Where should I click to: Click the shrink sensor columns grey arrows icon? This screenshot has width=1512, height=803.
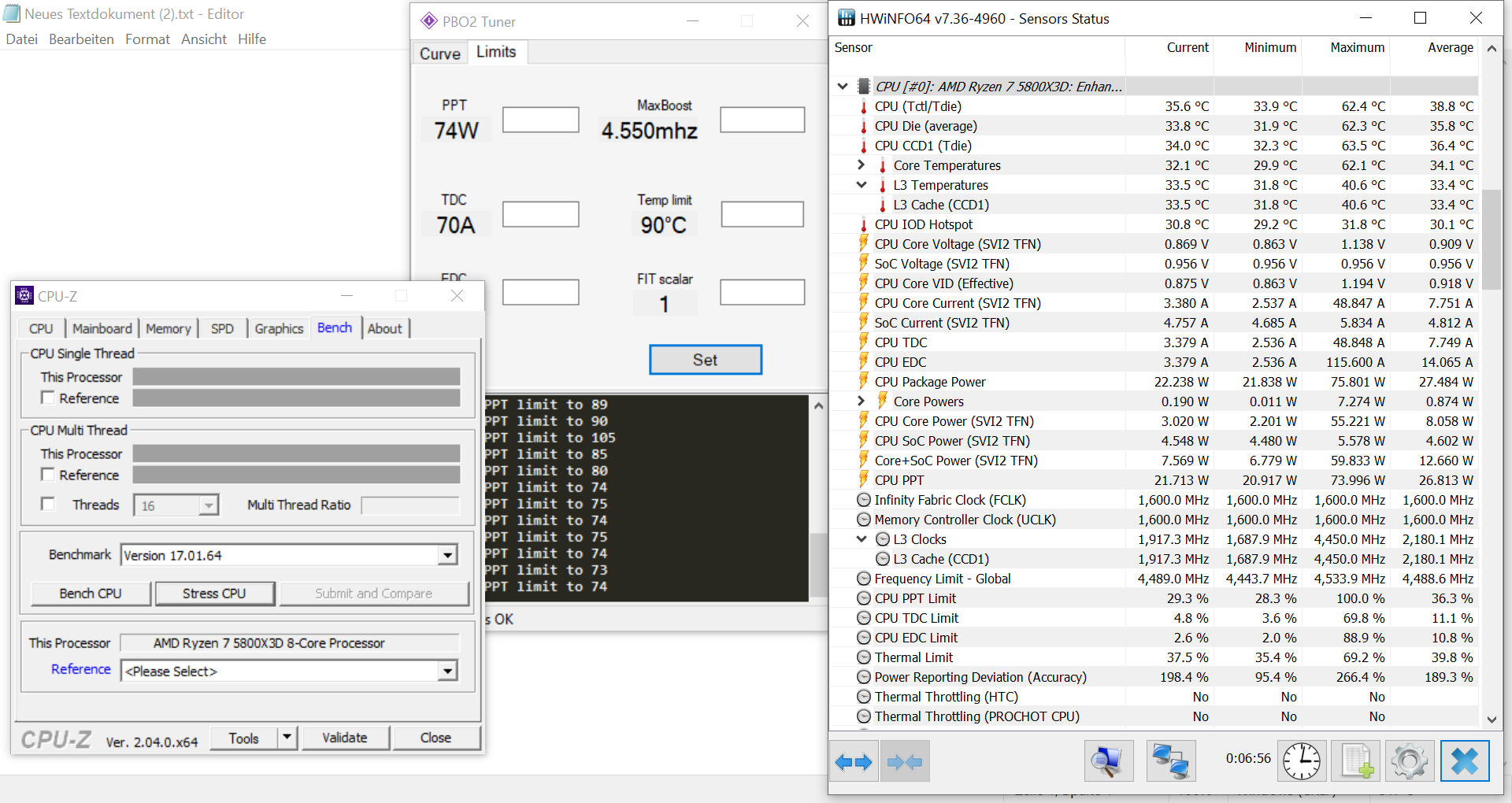point(904,761)
